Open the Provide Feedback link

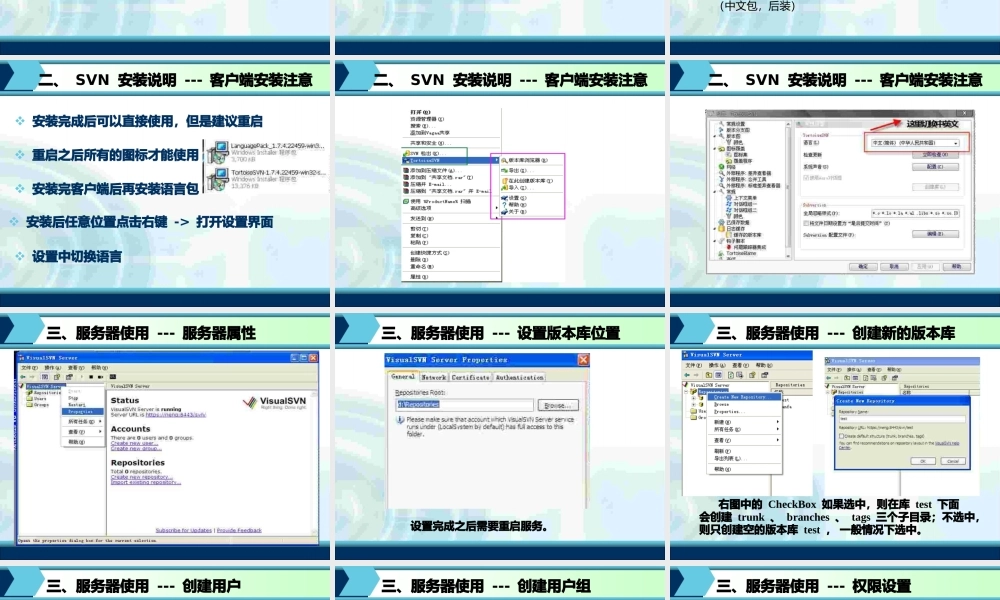point(239,530)
